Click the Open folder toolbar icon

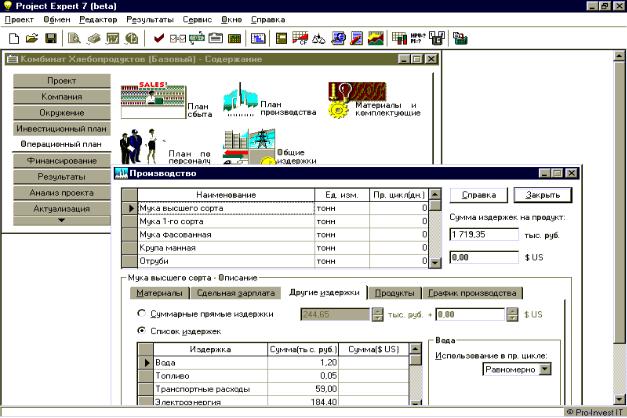pos(32,38)
